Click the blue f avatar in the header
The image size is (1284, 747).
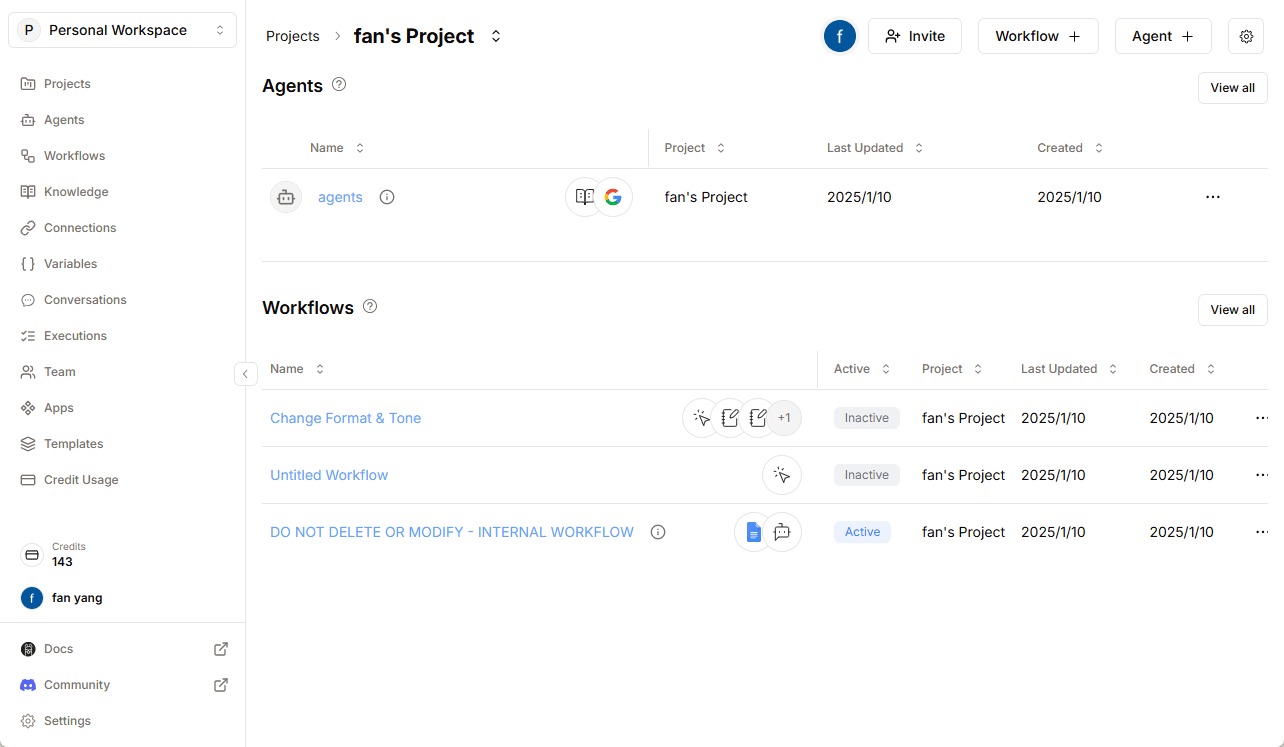(840, 36)
